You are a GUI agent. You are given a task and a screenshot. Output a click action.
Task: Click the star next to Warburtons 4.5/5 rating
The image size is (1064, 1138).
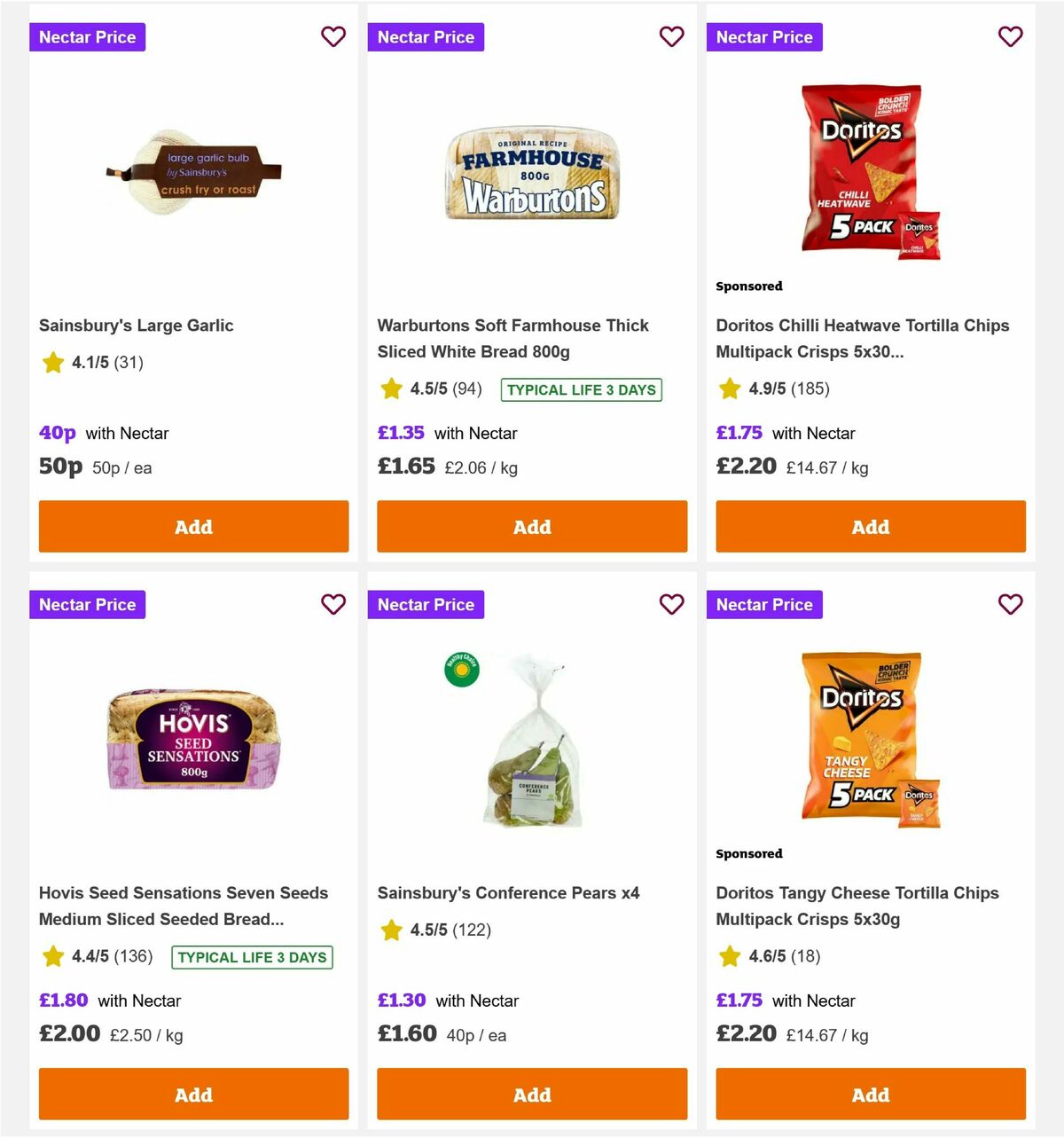[391, 388]
